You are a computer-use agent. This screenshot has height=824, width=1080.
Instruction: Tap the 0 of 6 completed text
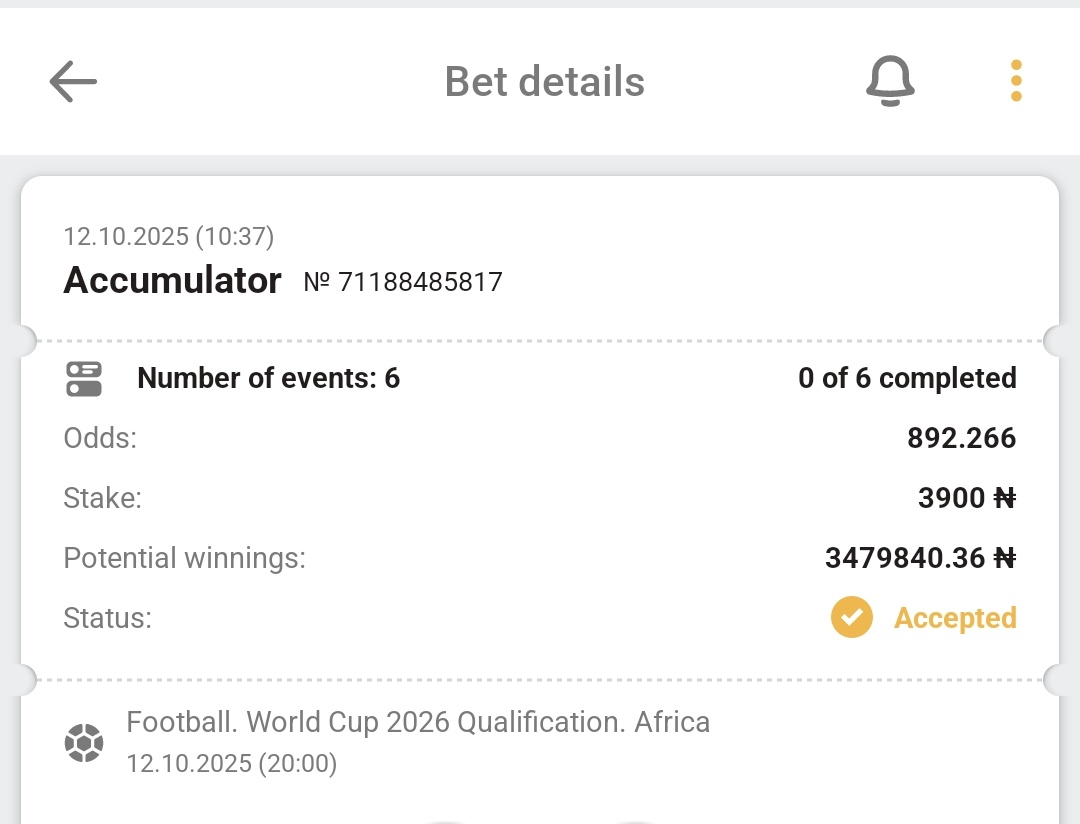coord(907,378)
